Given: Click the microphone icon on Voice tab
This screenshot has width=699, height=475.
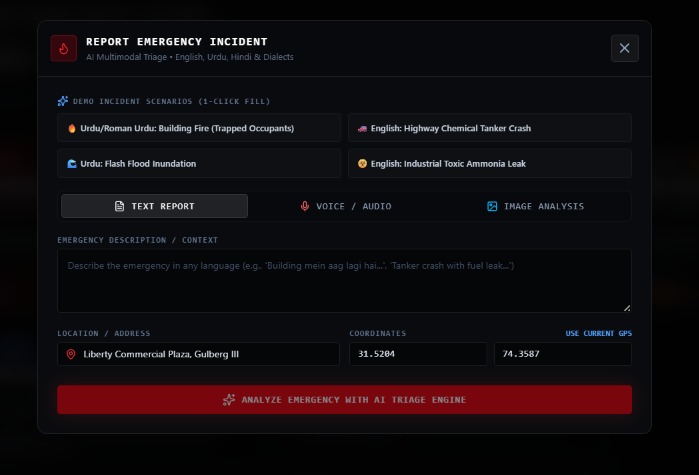Looking at the screenshot, I should pyautogui.click(x=305, y=206).
